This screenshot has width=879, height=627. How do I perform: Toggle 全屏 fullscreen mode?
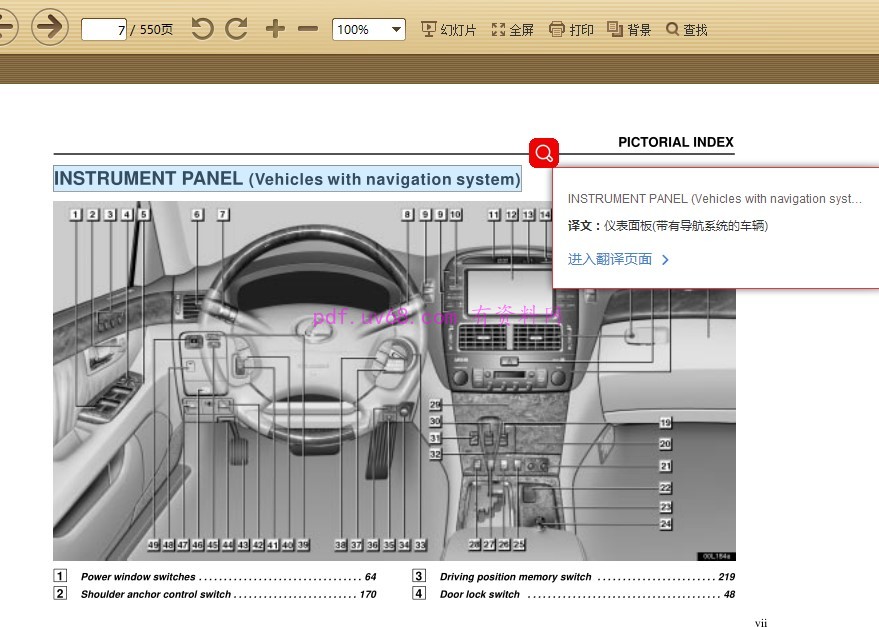pyautogui.click(x=512, y=29)
